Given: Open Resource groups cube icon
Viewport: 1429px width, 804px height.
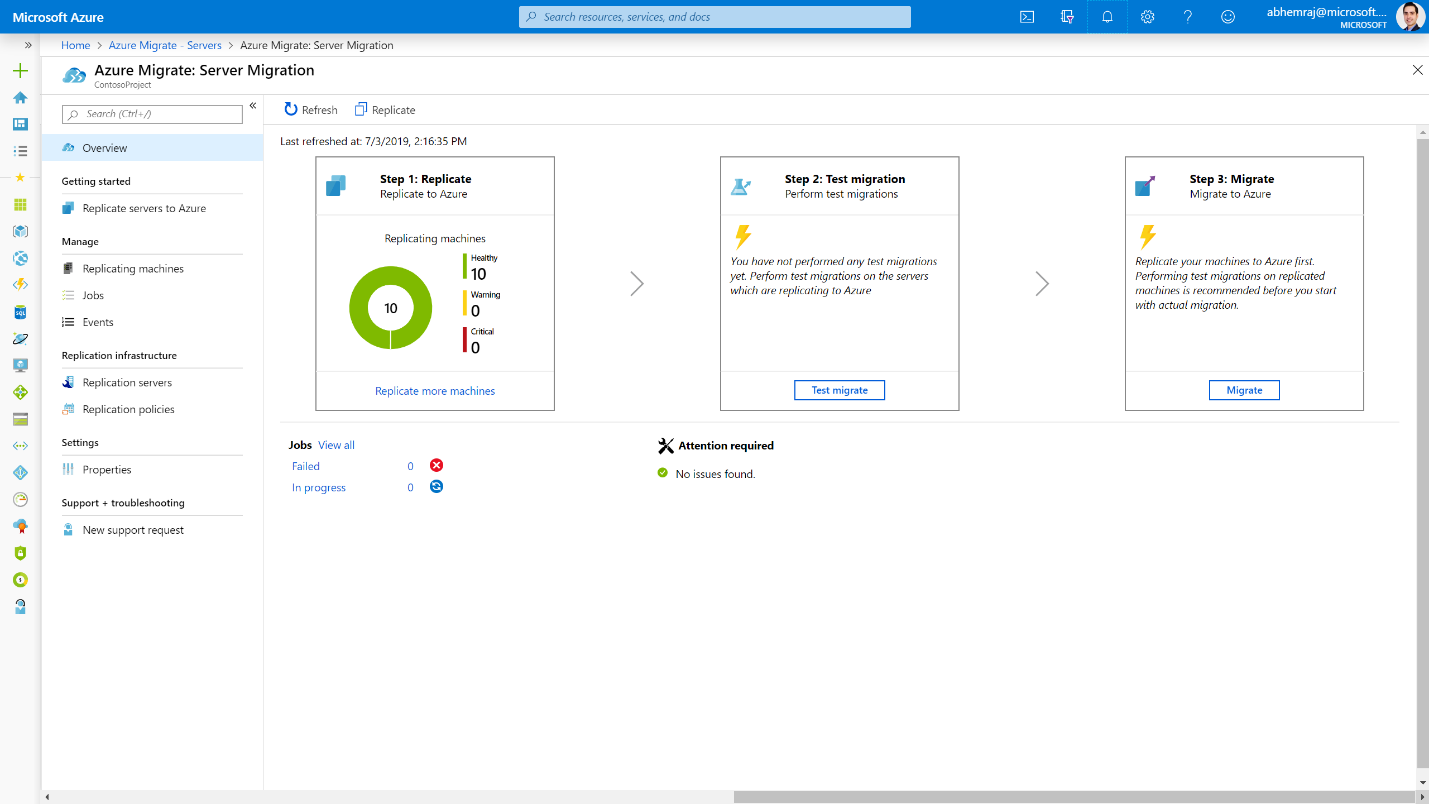Looking at the screenshot, I should click(x=20, y=231).
